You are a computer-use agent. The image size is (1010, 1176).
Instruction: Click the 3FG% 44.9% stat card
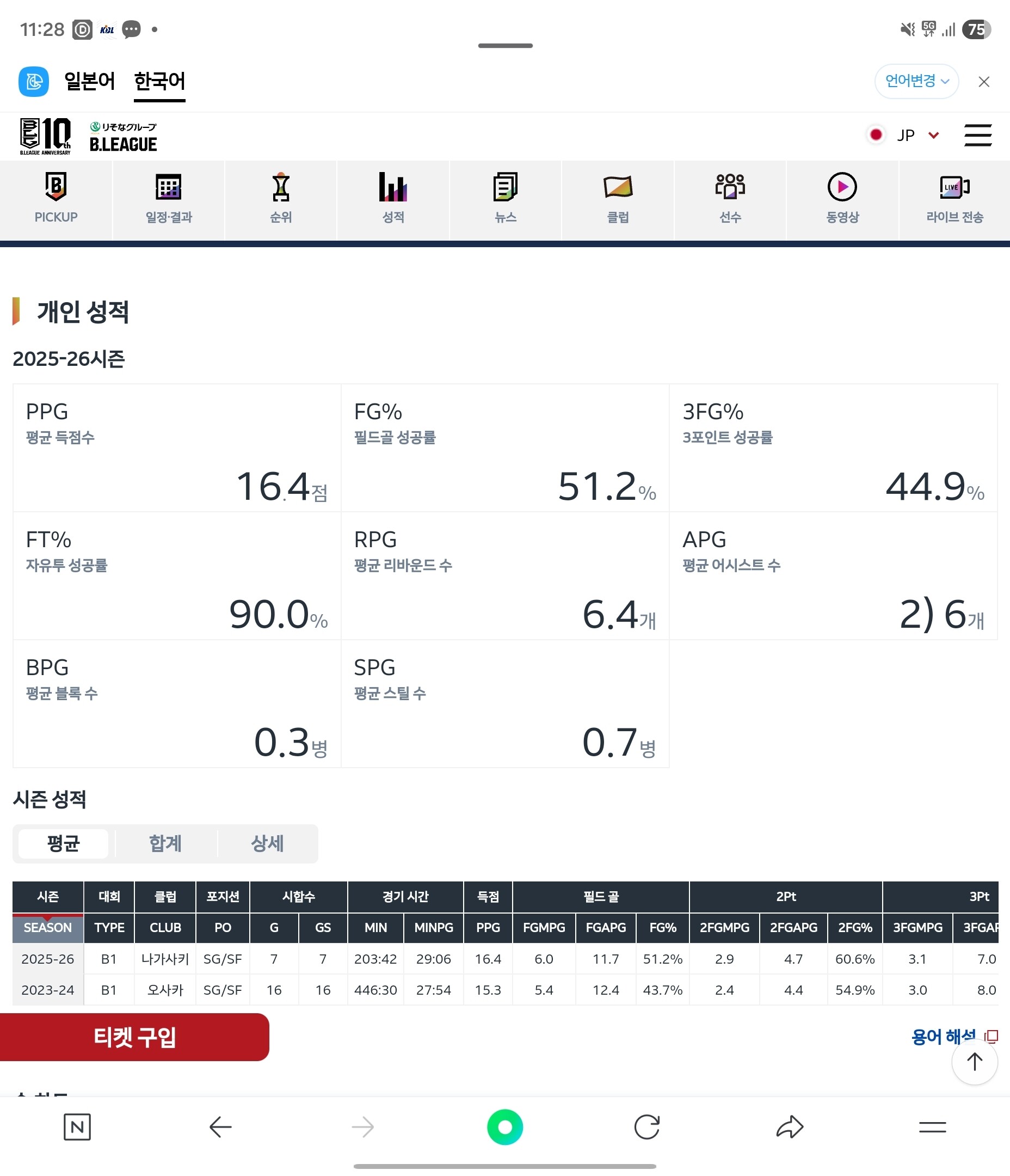(833, 448)
